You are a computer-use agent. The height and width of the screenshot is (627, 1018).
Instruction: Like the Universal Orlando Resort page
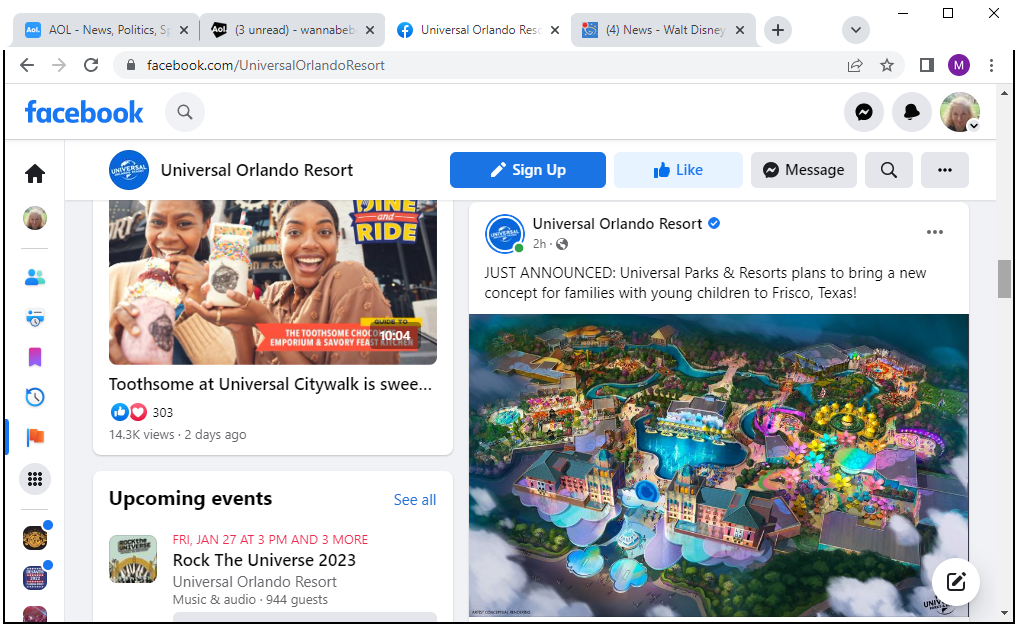(x=678, y=170)
